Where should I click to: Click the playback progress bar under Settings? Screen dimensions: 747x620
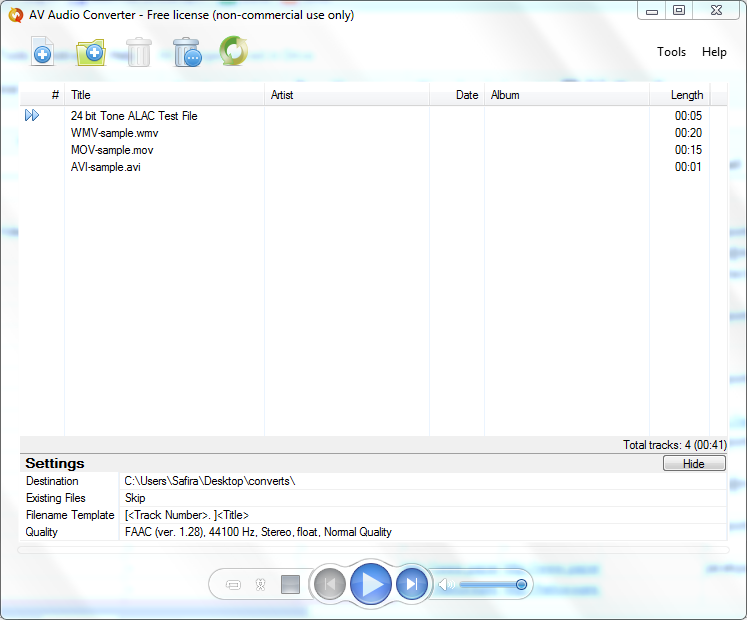tap(374, 550)
